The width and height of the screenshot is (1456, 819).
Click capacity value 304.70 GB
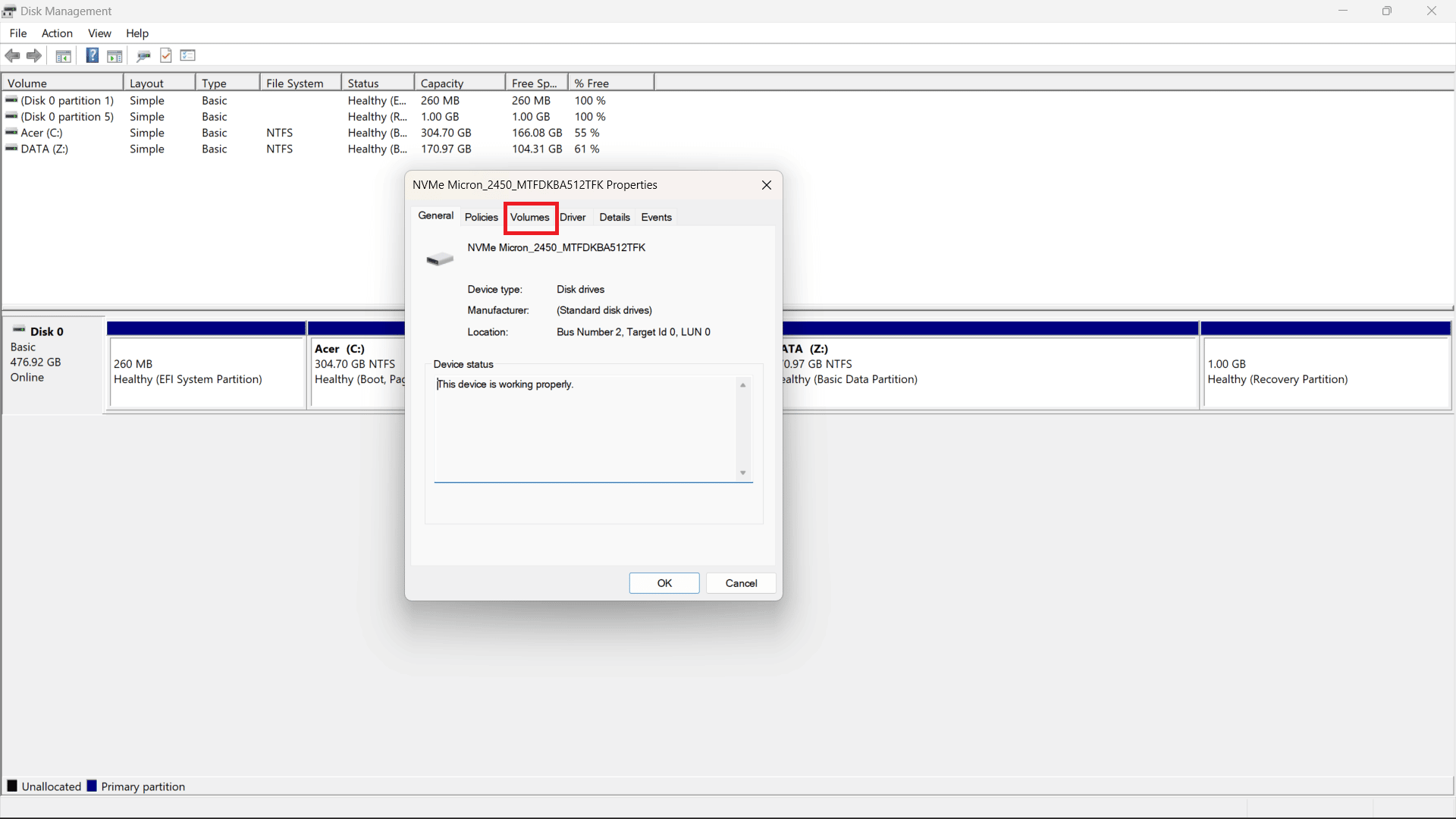tap(446, 133)
